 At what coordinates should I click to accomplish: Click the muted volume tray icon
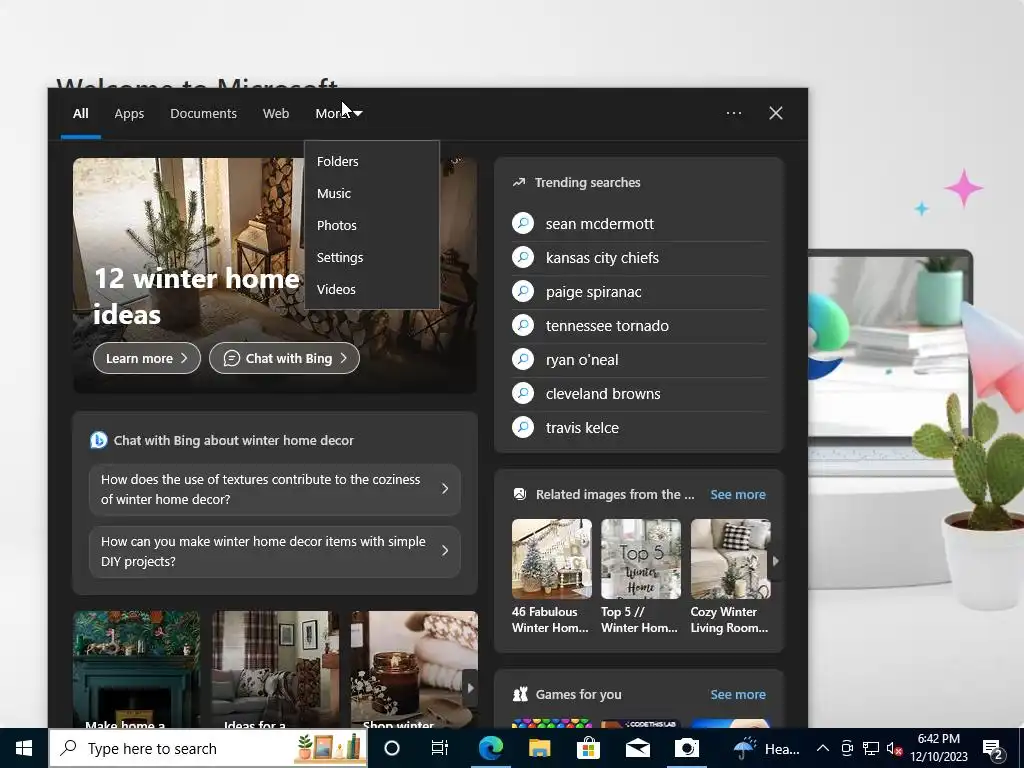click(894, 748)
